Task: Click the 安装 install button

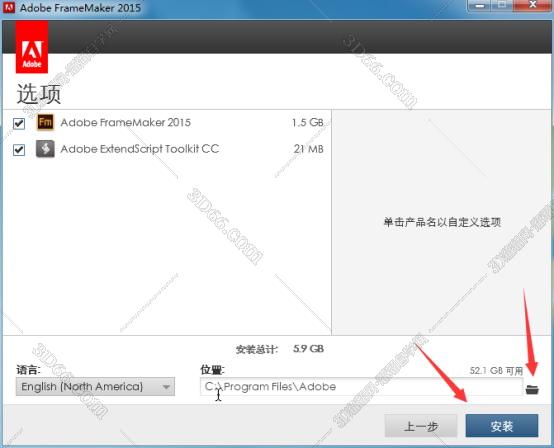Action: (502, 426)
